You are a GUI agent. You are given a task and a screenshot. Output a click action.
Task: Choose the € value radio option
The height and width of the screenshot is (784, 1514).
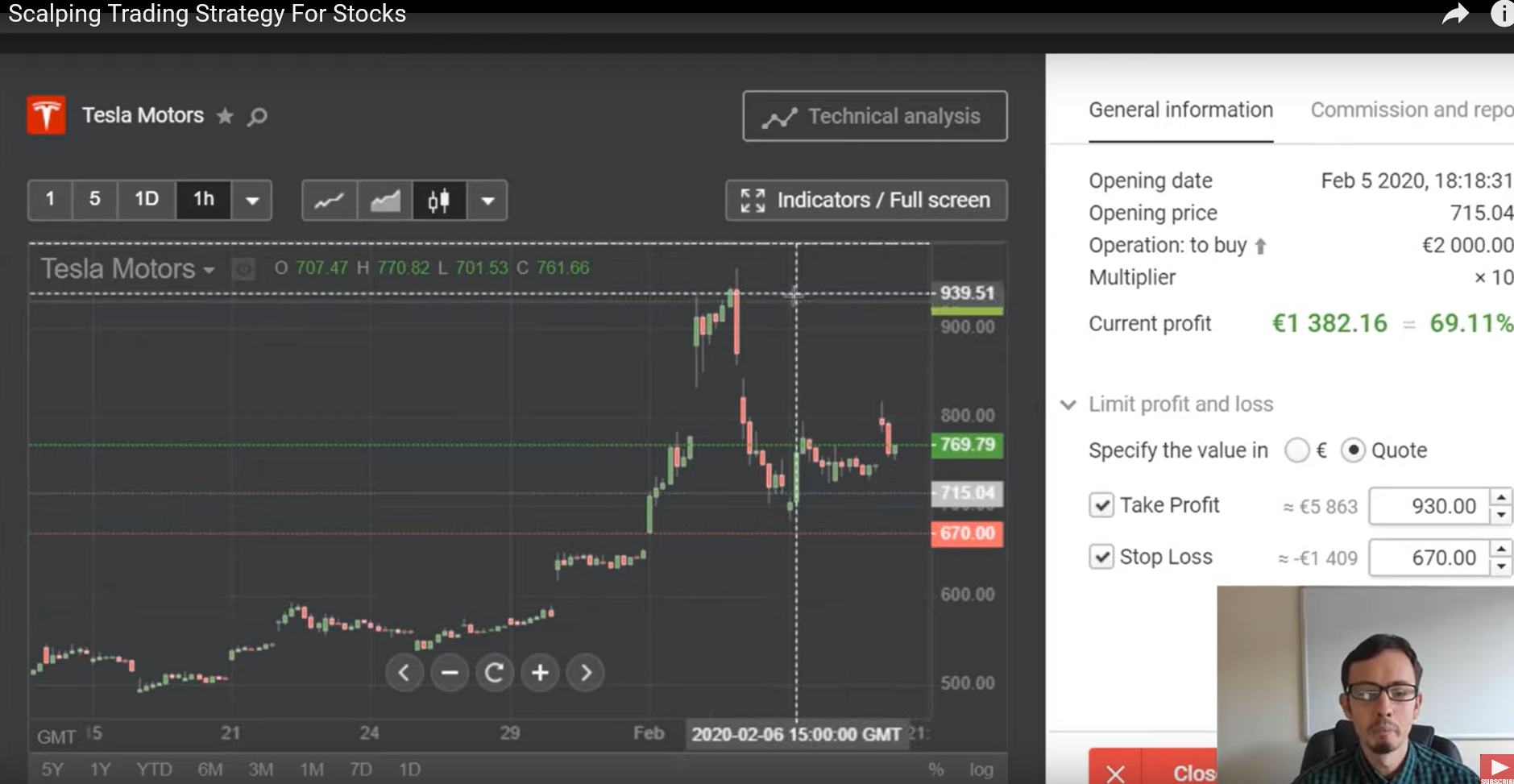(1296, 450)
